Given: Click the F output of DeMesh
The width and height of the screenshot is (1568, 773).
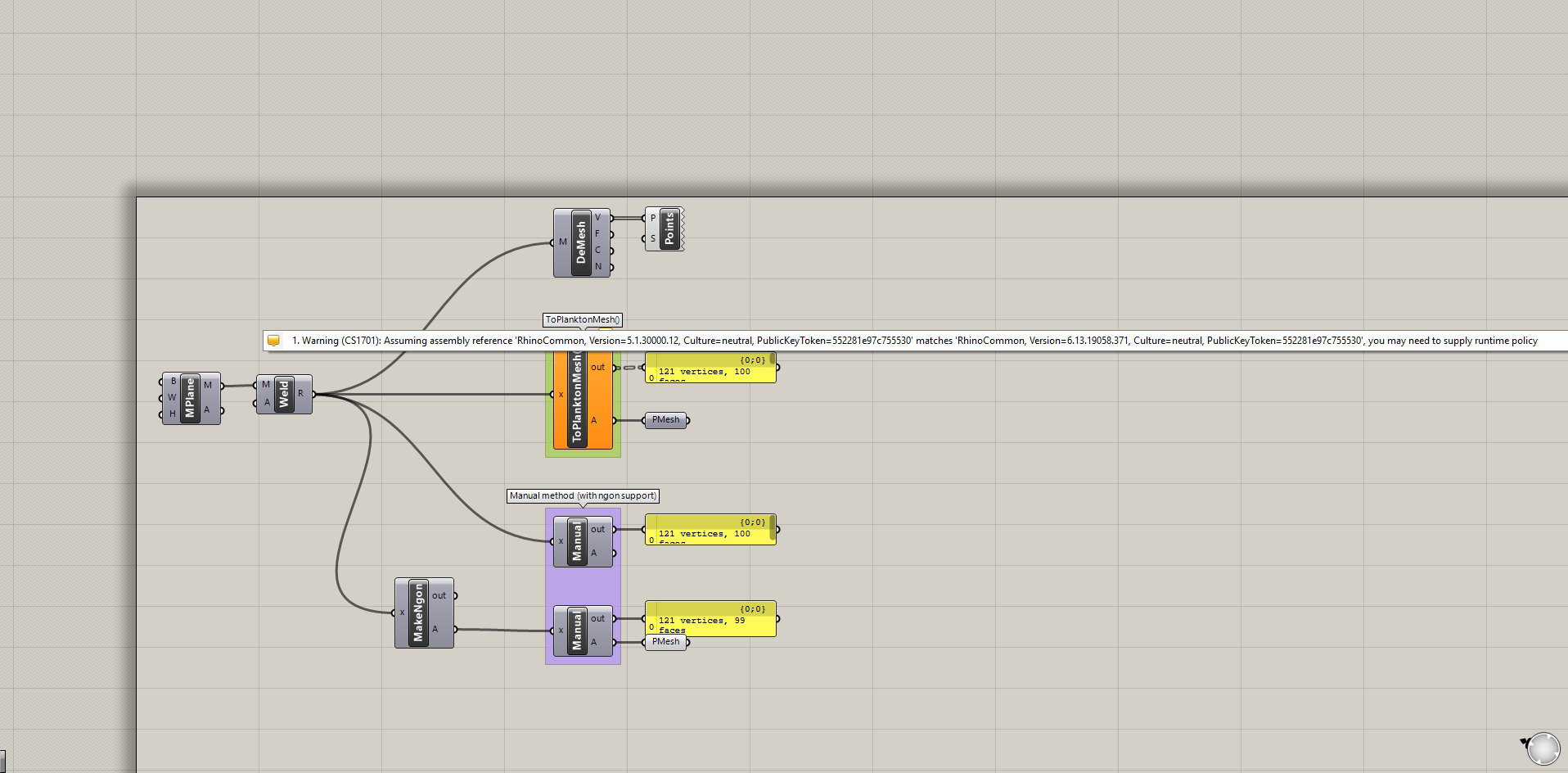Looking at the screenshot, I should click(598, 234).
